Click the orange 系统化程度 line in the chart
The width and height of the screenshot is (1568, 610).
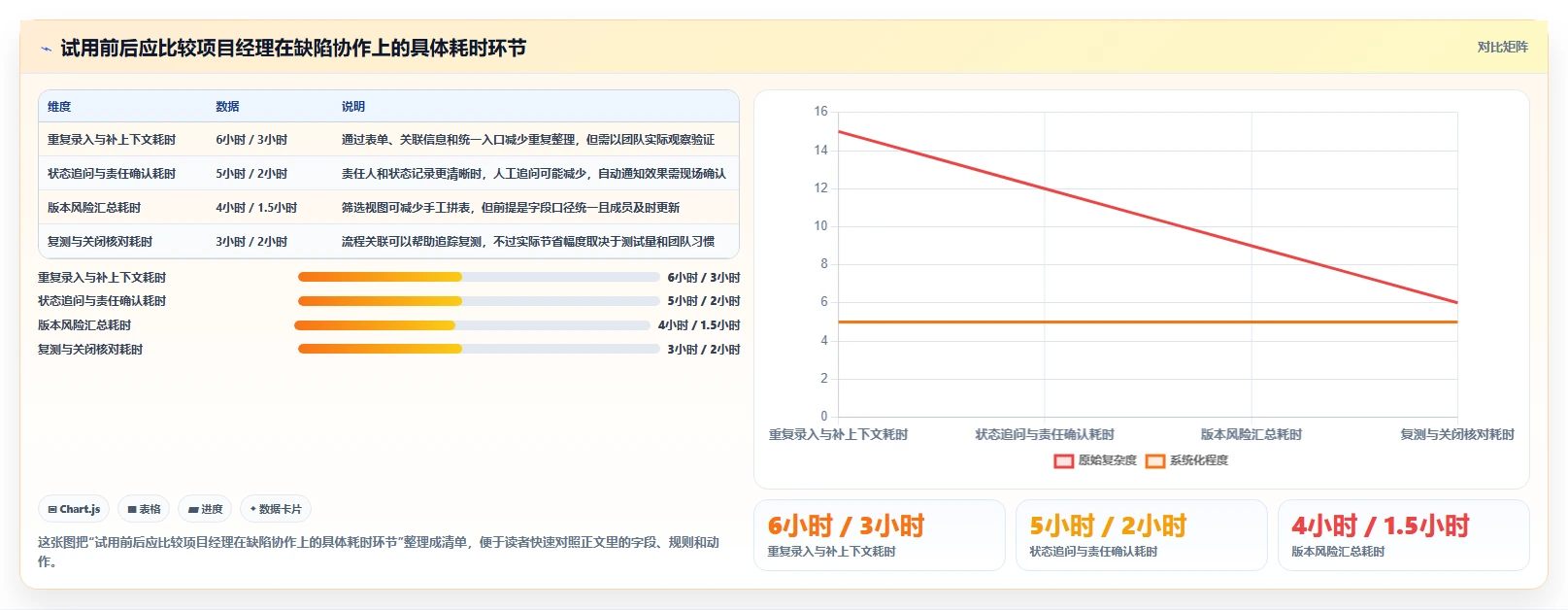pos(1148,322)
